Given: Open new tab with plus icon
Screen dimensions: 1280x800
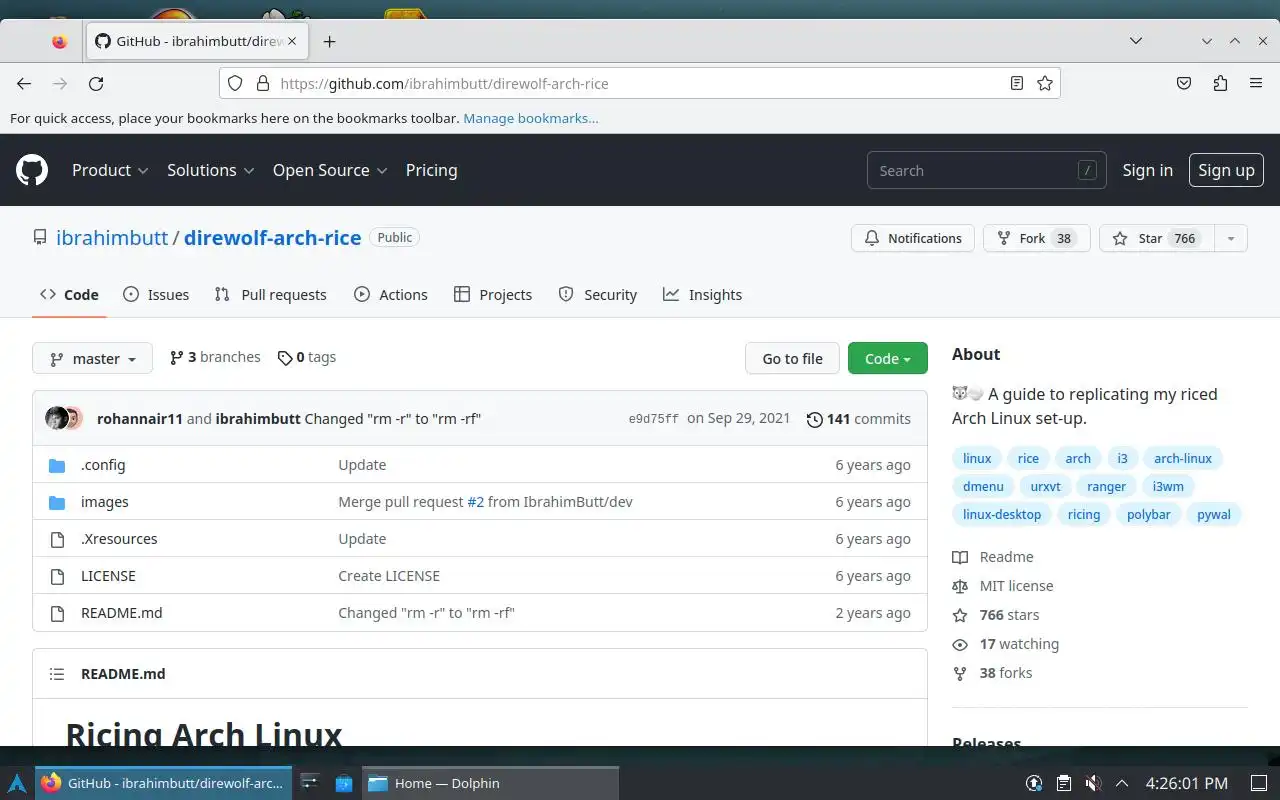Looking at the screenshot, I should coord(329,41).
